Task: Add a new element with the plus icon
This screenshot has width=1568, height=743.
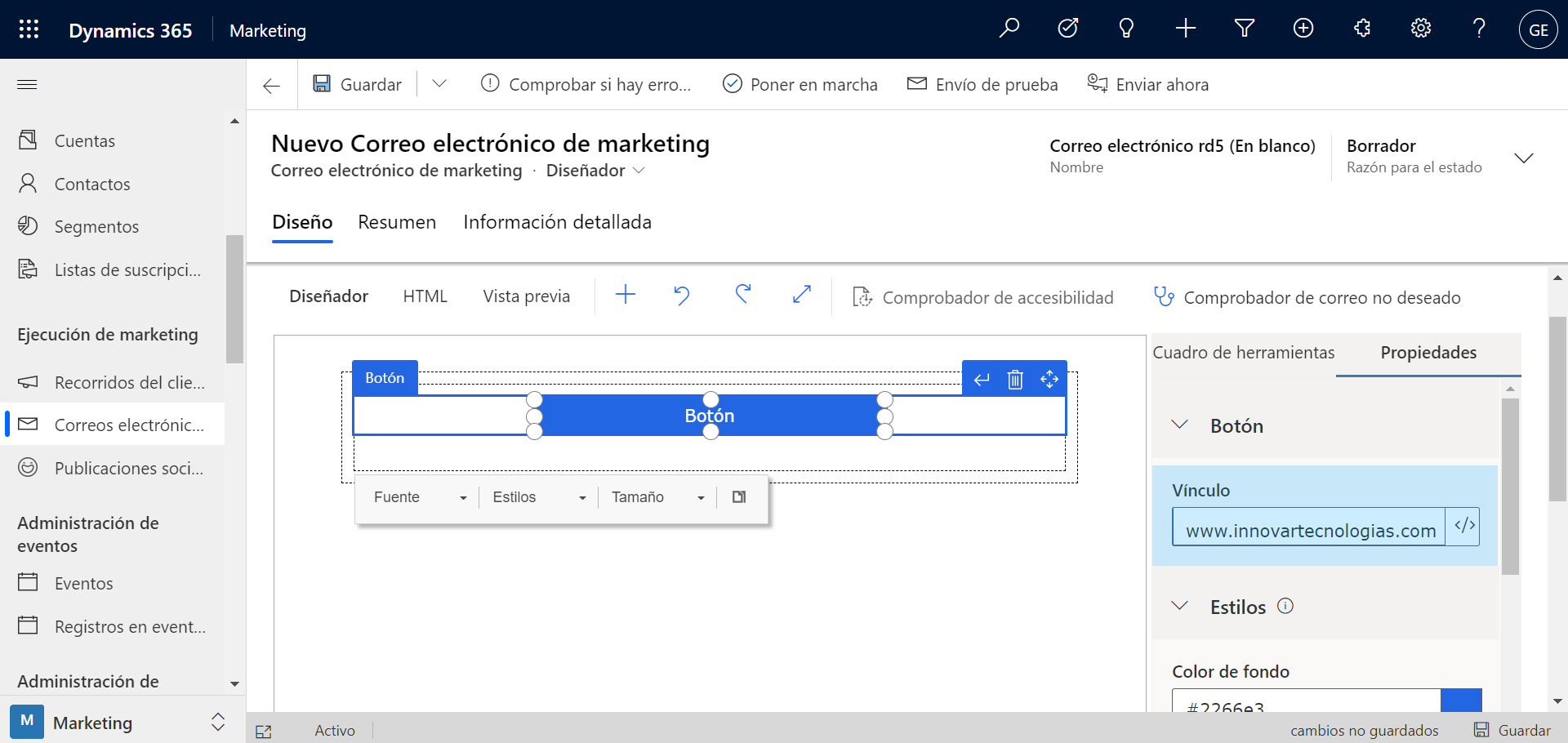Action: [x=625, y=296]
